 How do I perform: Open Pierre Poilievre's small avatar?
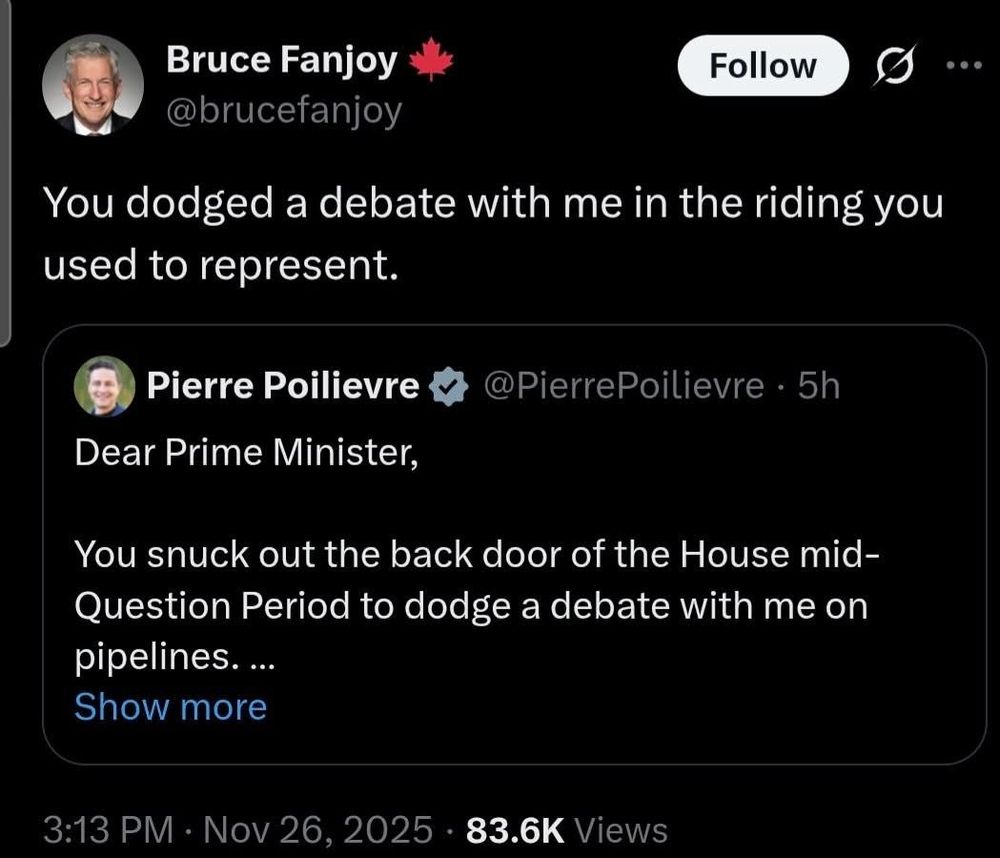click(x=104, y=385)
